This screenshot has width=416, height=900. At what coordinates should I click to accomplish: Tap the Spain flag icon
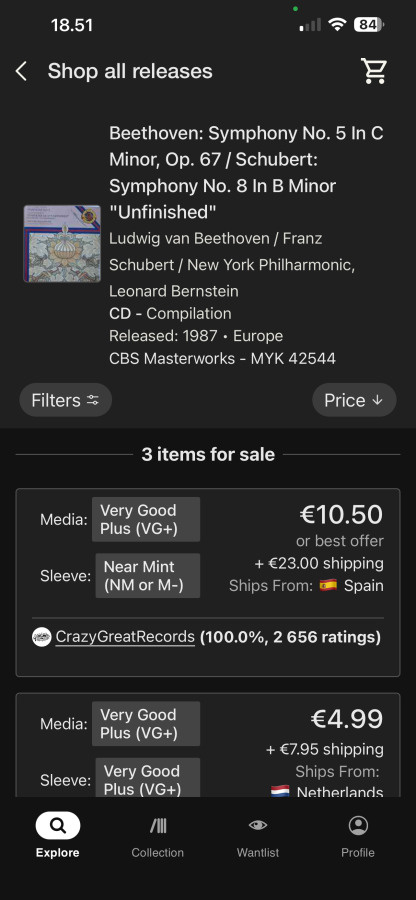[x=328, y=585]
